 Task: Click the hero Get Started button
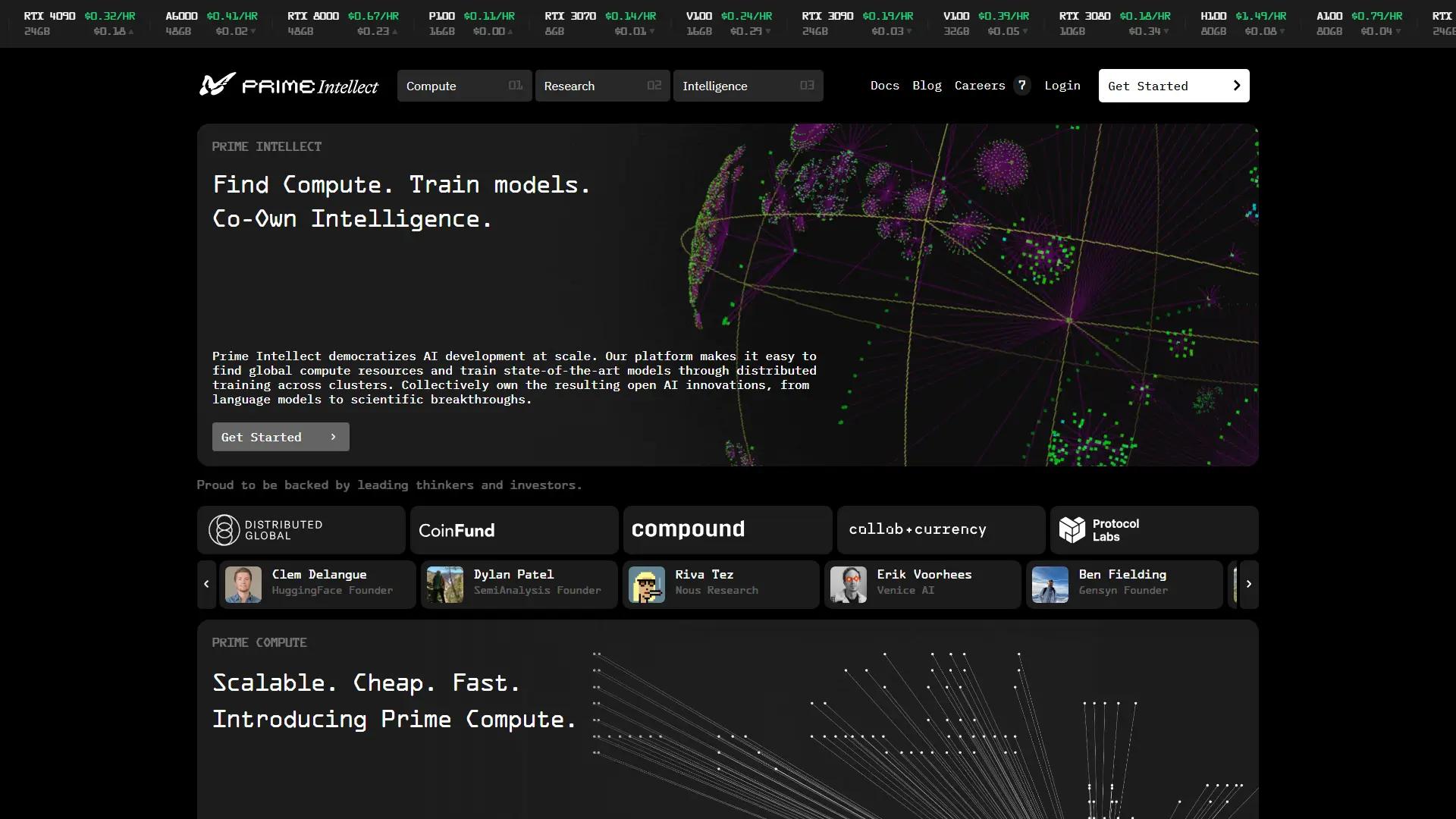tap(281, 437)
